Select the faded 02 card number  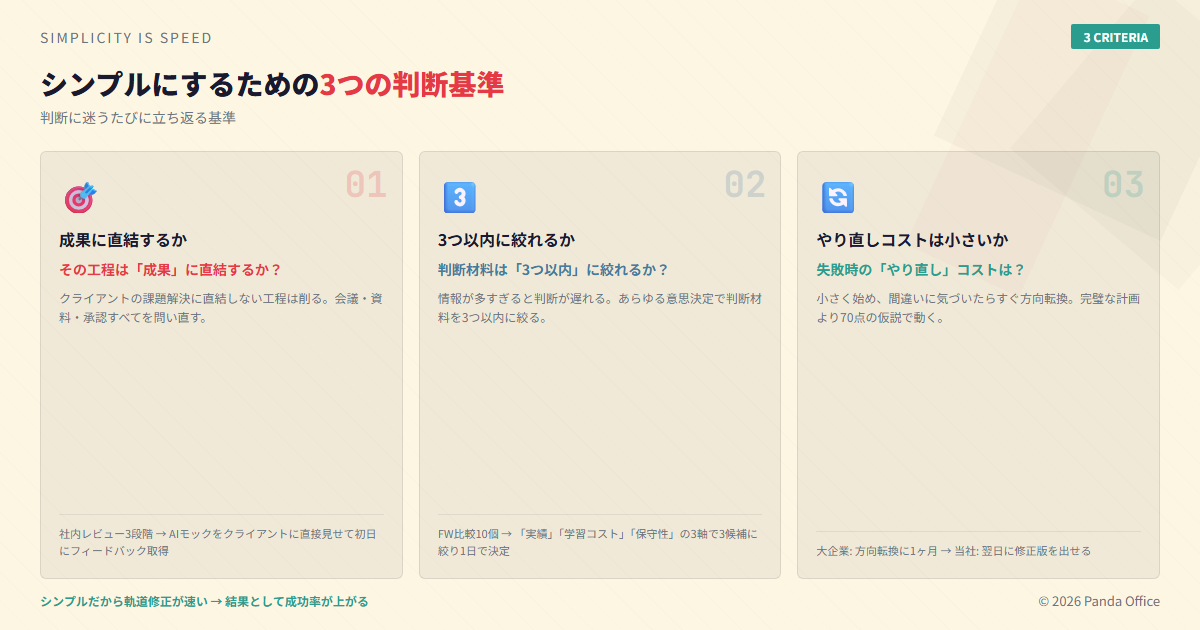(744, 184)
